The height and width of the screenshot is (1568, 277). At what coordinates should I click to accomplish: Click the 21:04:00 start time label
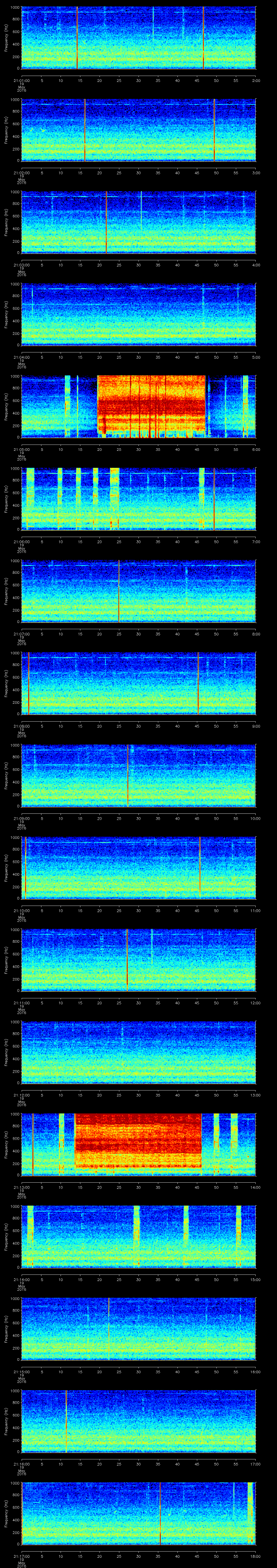[x=21, y=357]
